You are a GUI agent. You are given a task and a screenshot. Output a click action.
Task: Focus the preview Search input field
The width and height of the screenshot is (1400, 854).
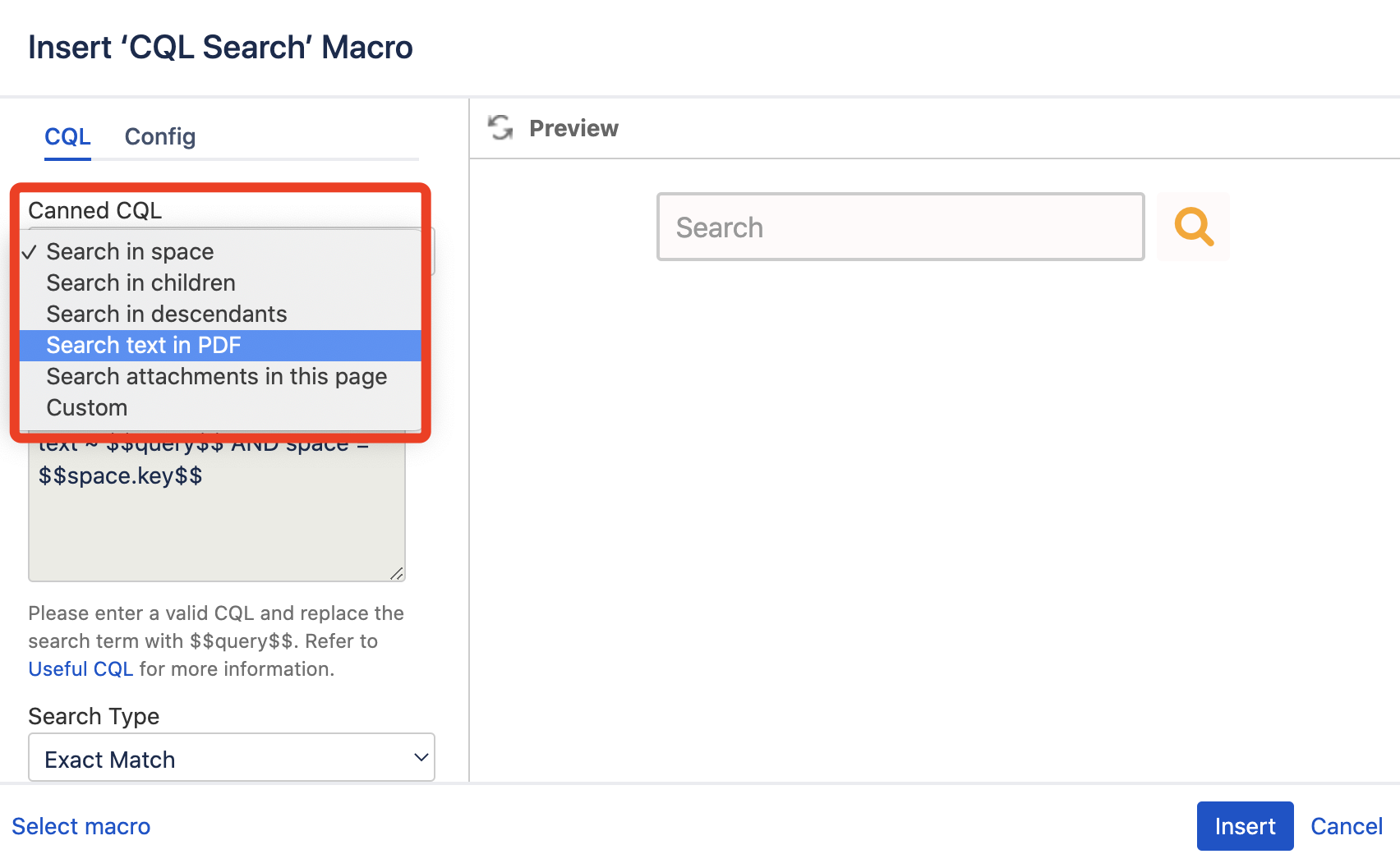pos(900,227)
